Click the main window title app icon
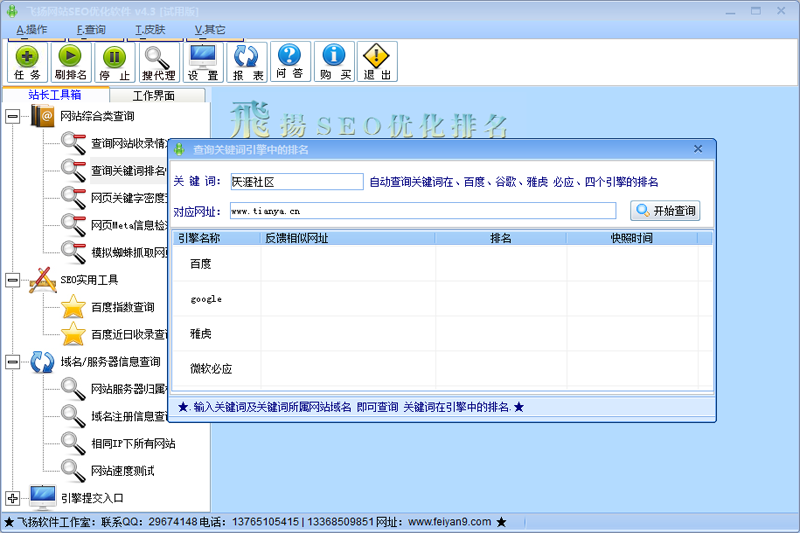Image resolution: width=800 pixels, height=533 pixels. [12, 11]
